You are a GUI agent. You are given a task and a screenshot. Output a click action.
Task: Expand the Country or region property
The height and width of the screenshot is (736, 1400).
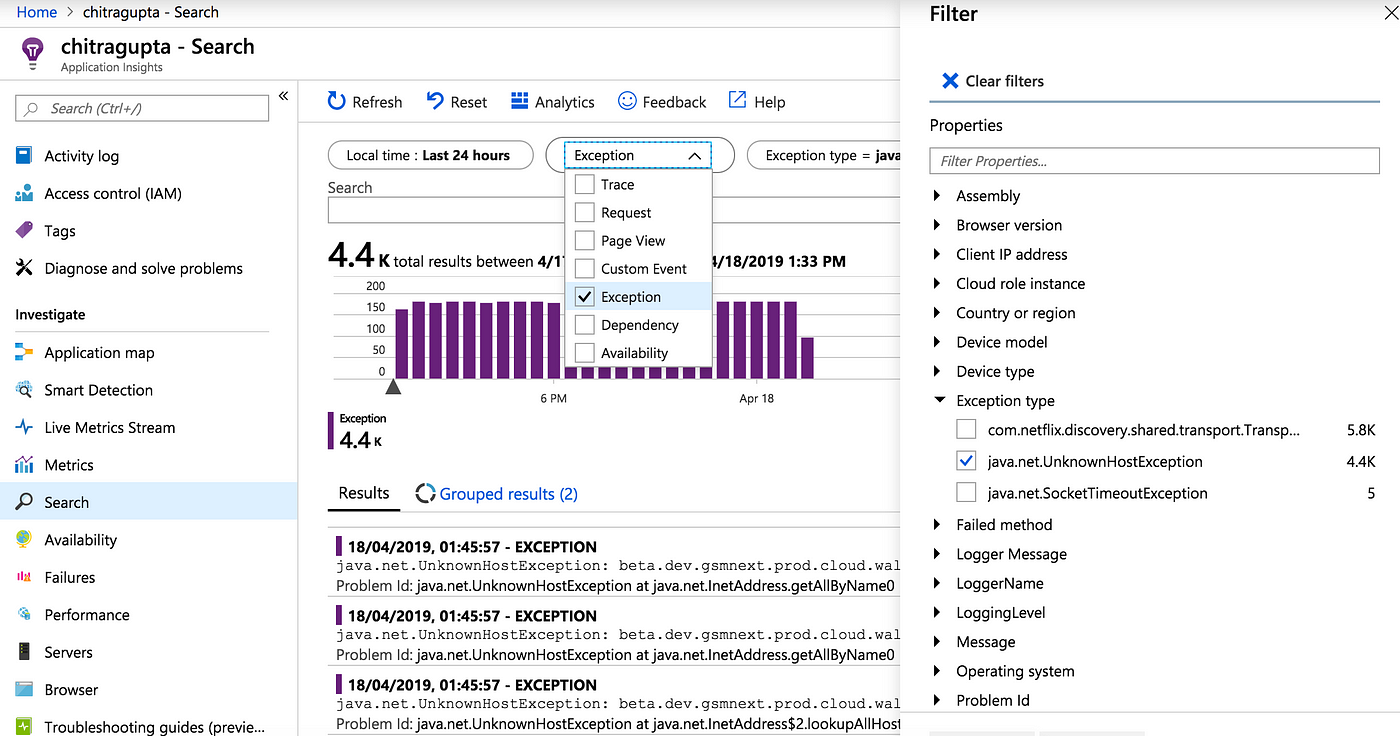(937, 312)
